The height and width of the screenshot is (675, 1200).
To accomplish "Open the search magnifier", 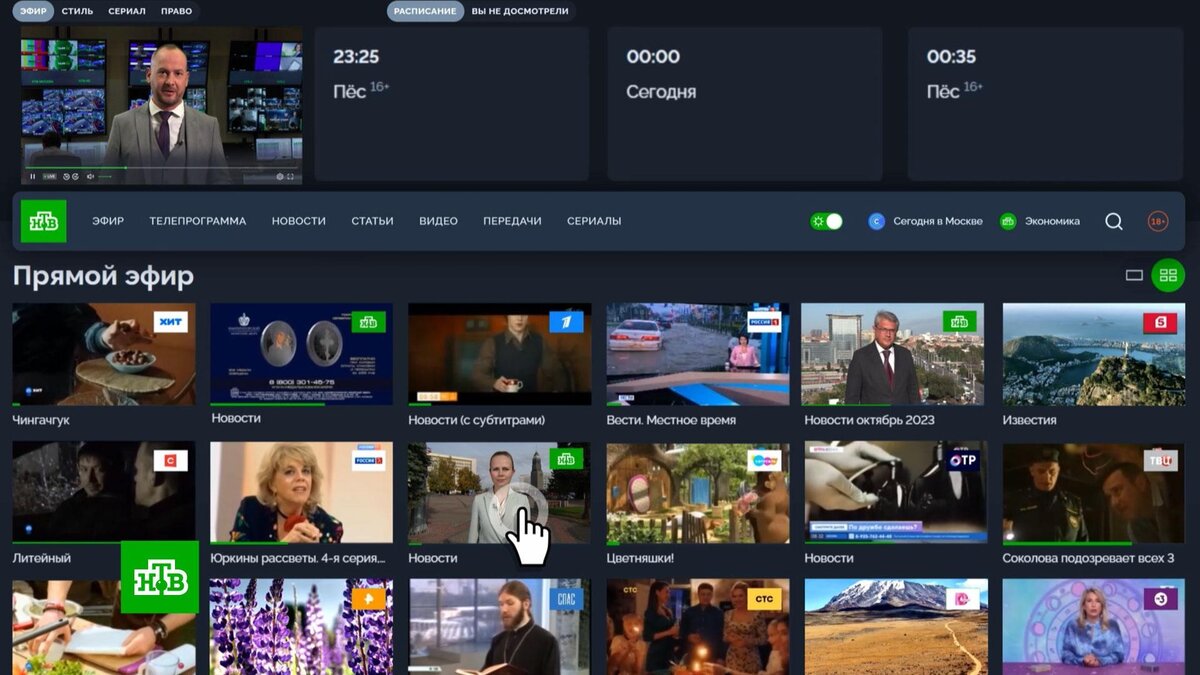I will tap(1114, 221).
